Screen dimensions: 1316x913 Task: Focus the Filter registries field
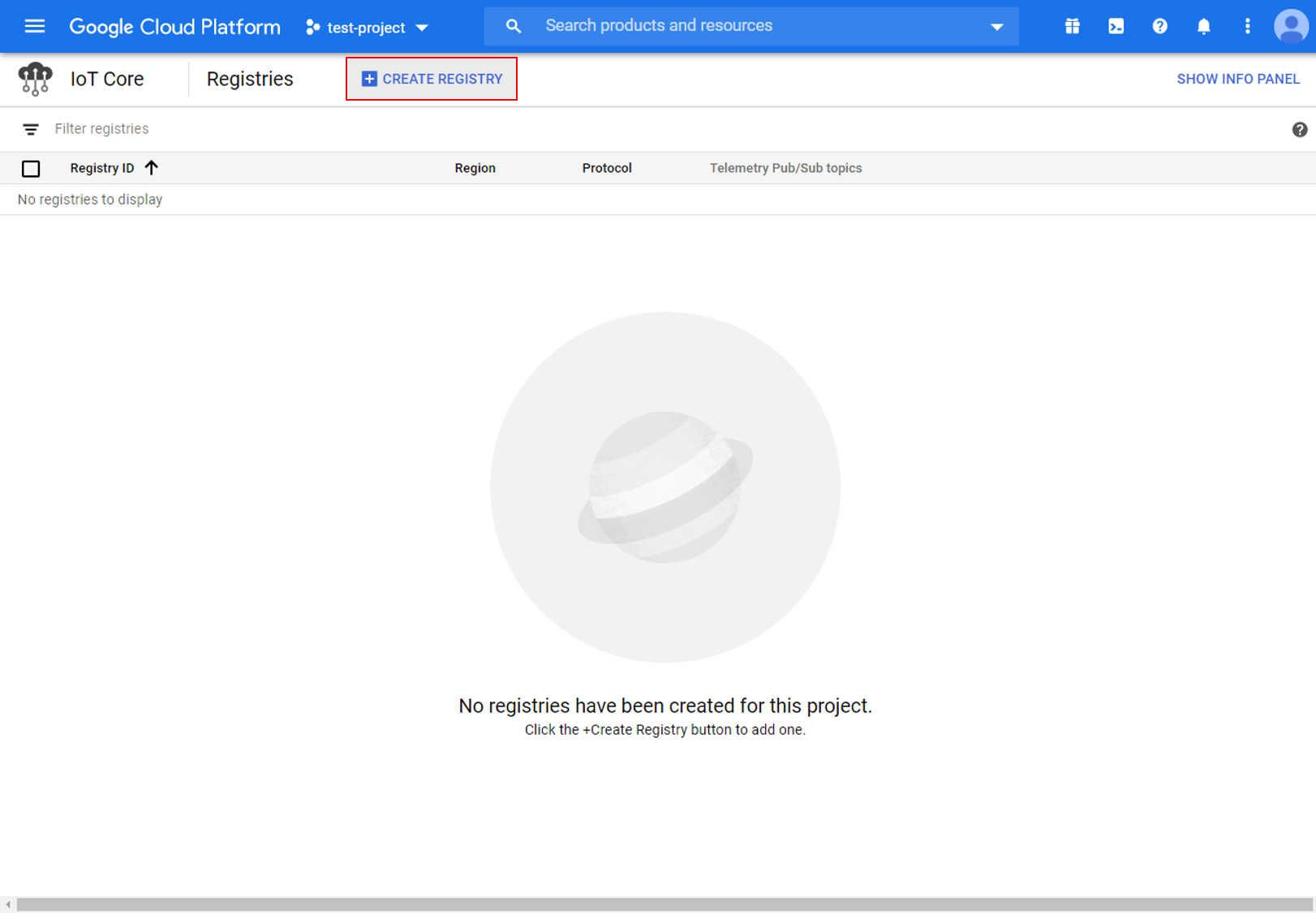pos(665,129)
